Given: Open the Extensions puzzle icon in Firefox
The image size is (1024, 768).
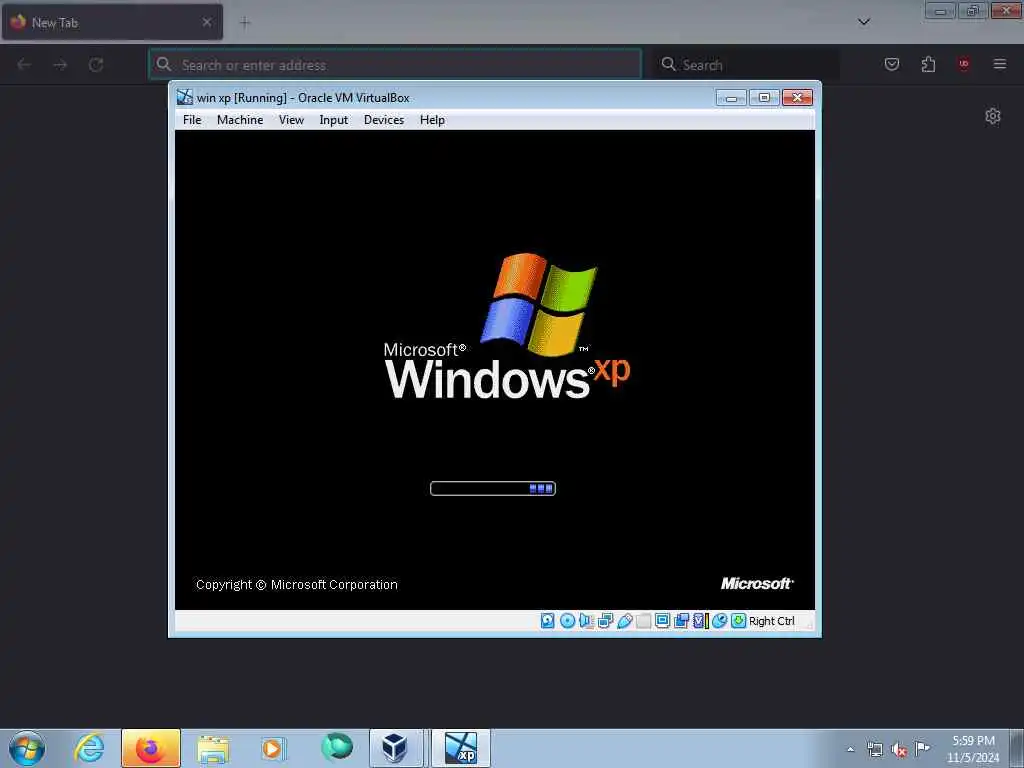Looking at the screenshot, I should tap(928, 64).
